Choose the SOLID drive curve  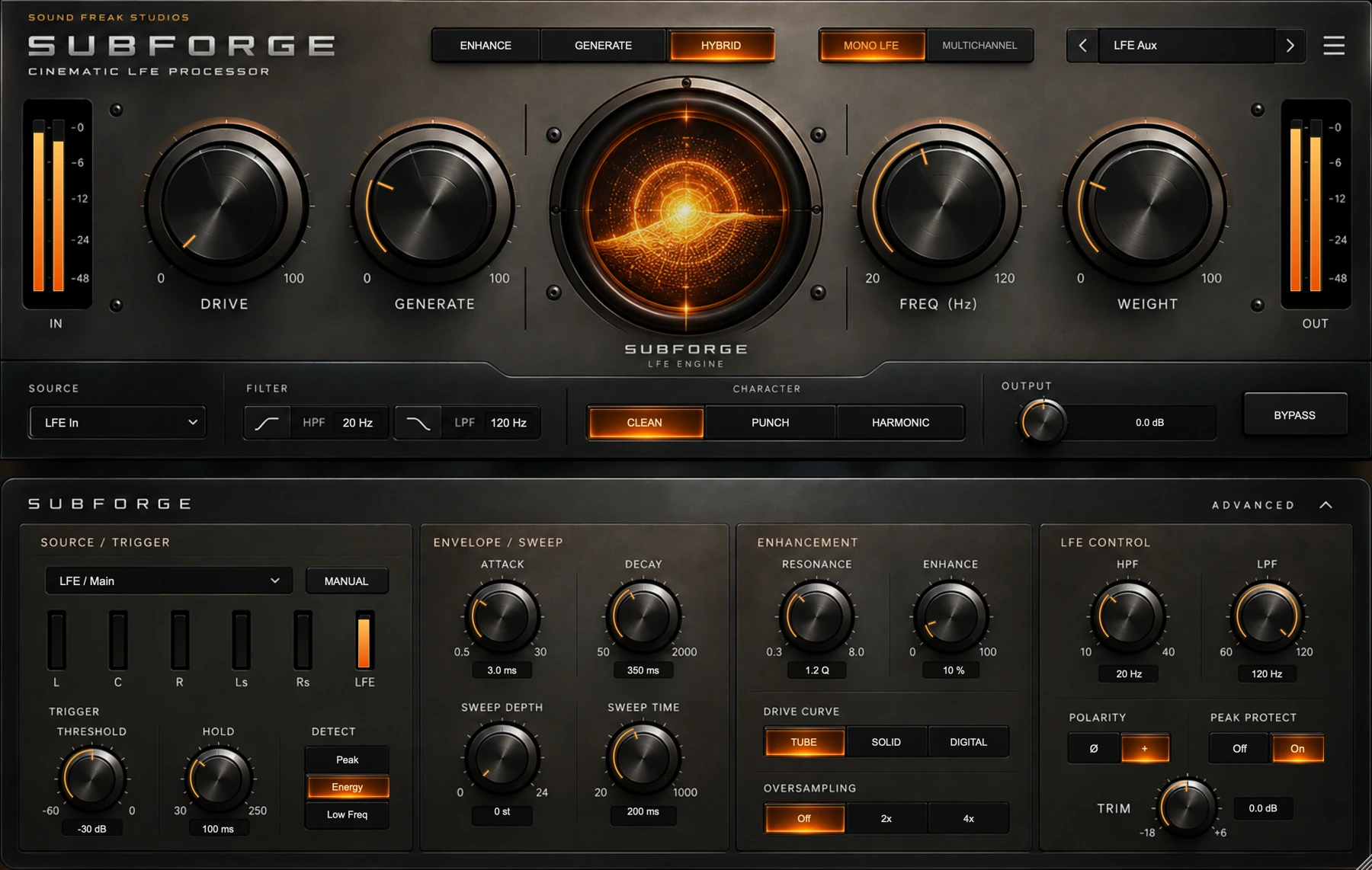click(x=886, y=742)
